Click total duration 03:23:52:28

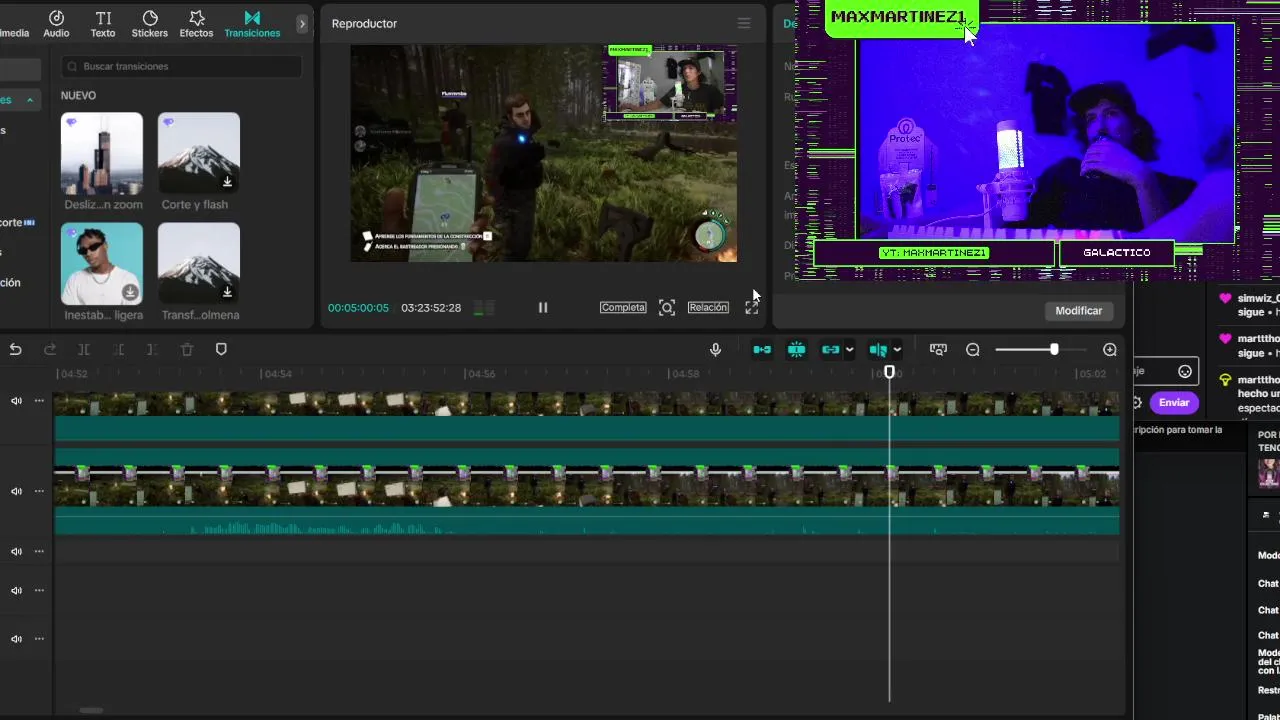431,308
